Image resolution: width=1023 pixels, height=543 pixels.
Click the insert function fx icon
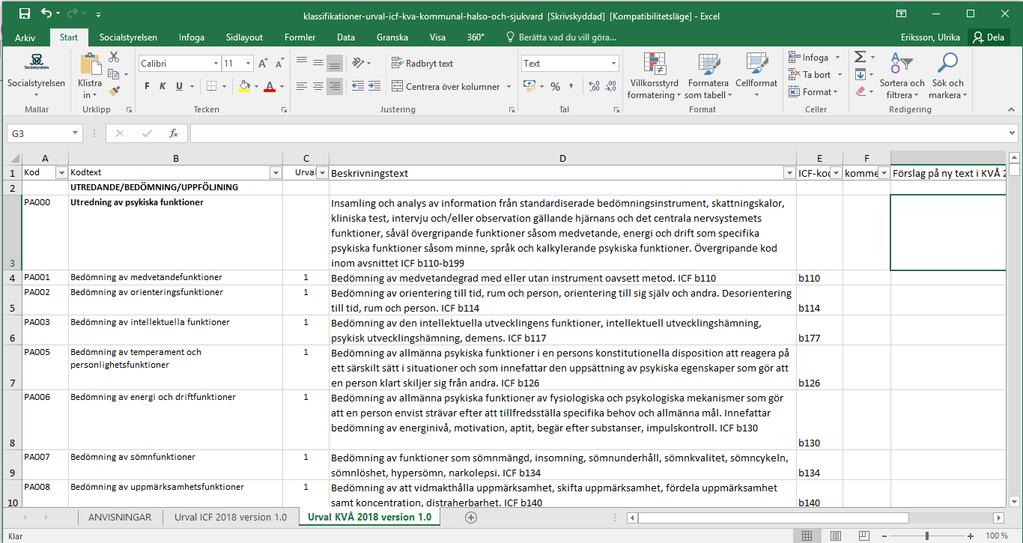pos(174,133)
